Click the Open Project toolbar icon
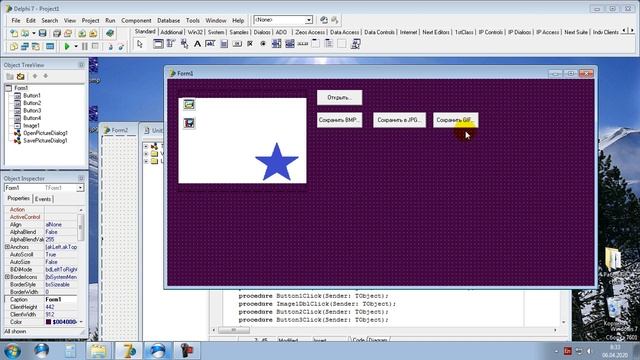Viewport: 640px width, 360px height. point(68,33)
